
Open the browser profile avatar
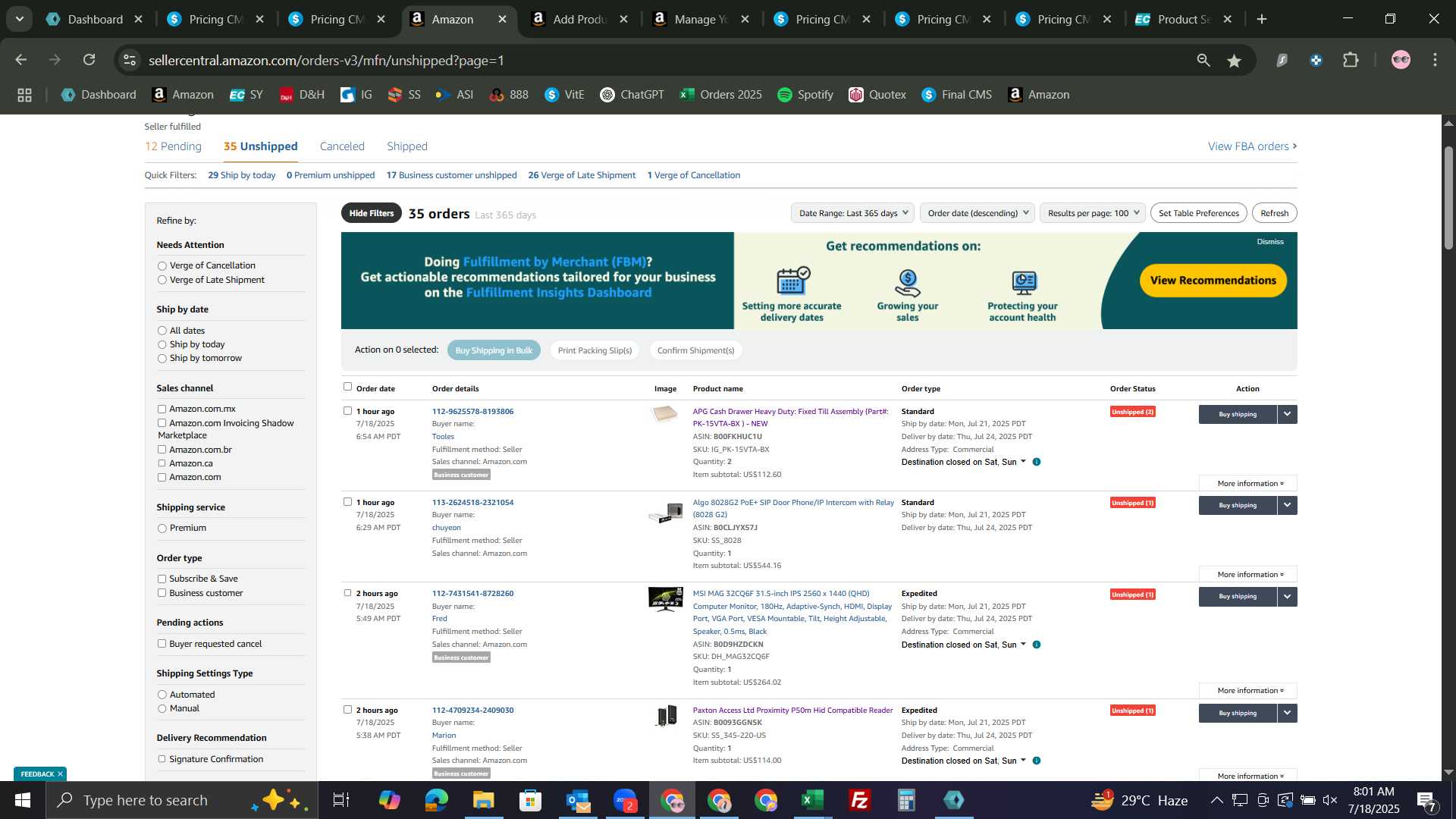[x=1401, y=60]
